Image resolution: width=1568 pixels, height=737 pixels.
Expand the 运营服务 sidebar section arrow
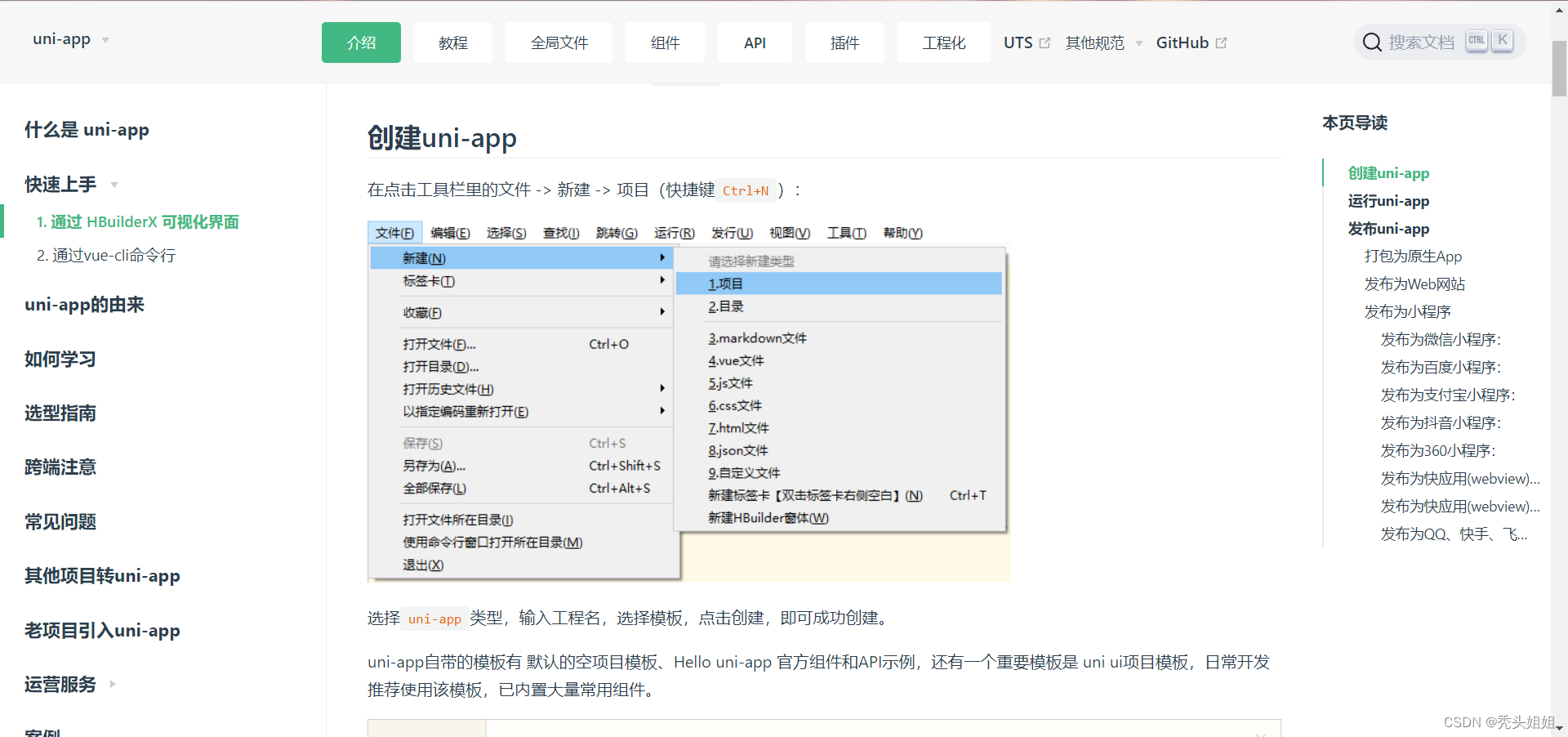113,684
